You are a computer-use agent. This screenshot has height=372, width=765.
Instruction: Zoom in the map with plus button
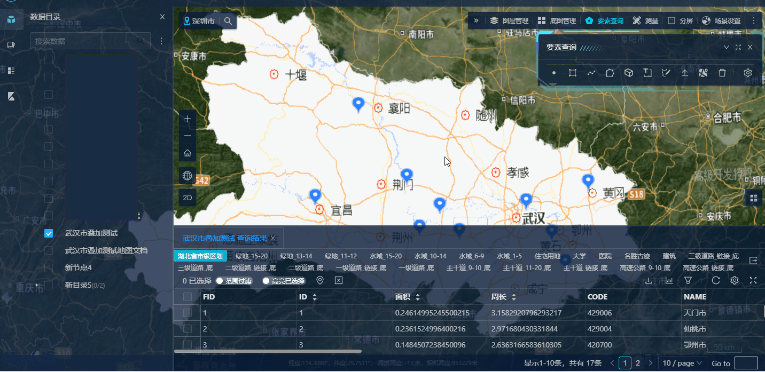coord(187,119)
